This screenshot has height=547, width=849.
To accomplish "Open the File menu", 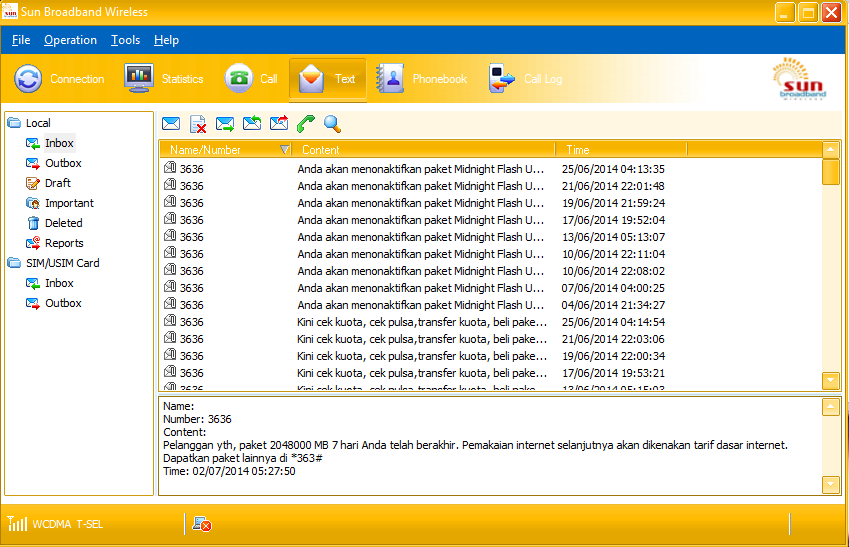I will [x=21, y=40].
